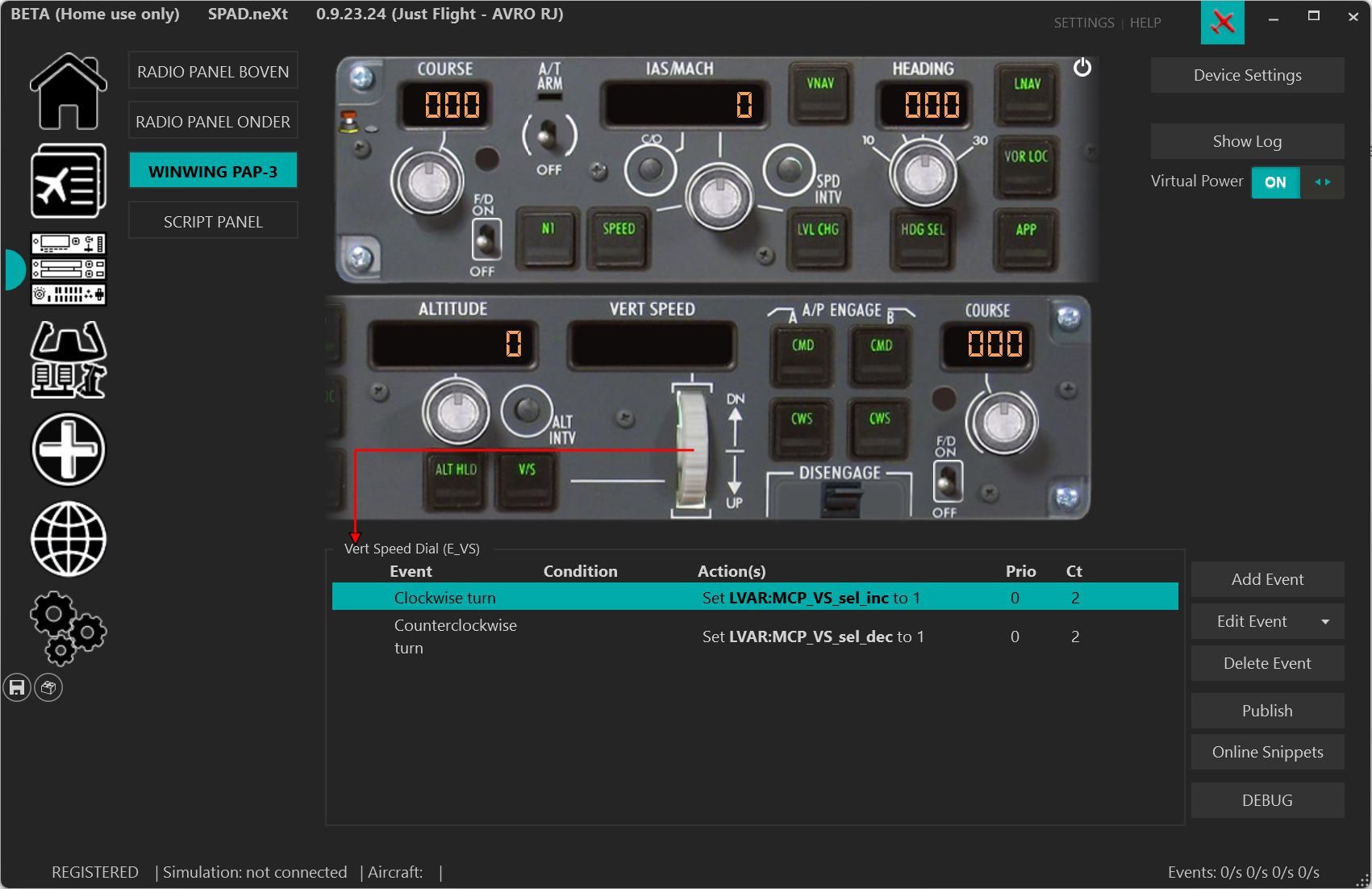This screenshot has width=1372, height=889.
Task: Select the Clockwise turn event row
Action: click(755, 598)
